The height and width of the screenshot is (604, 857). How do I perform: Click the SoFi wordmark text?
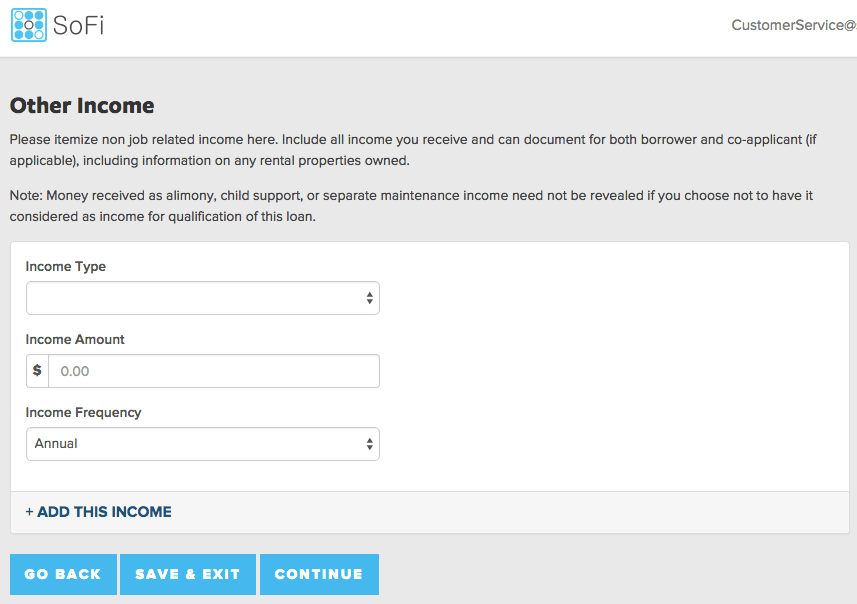coord(79,25)
